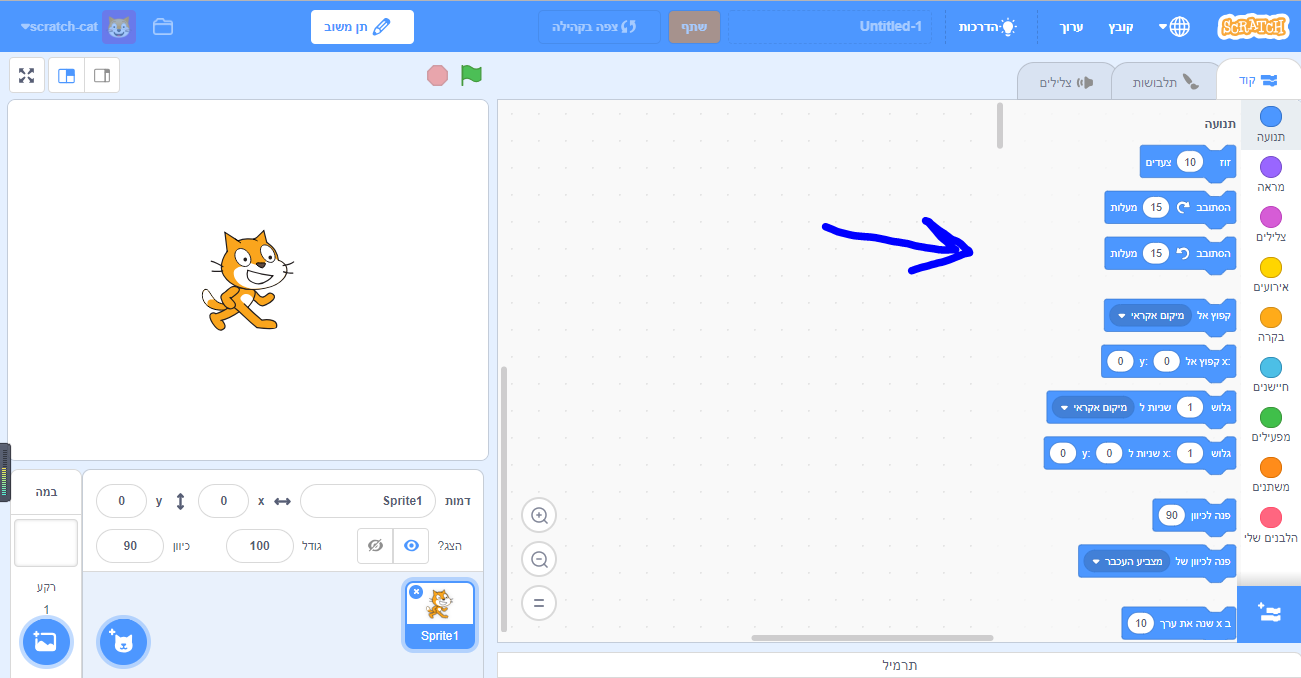The image size is (1301, 678).
Task: Click the Add Sprite cat icon
Action: (122, 642)
